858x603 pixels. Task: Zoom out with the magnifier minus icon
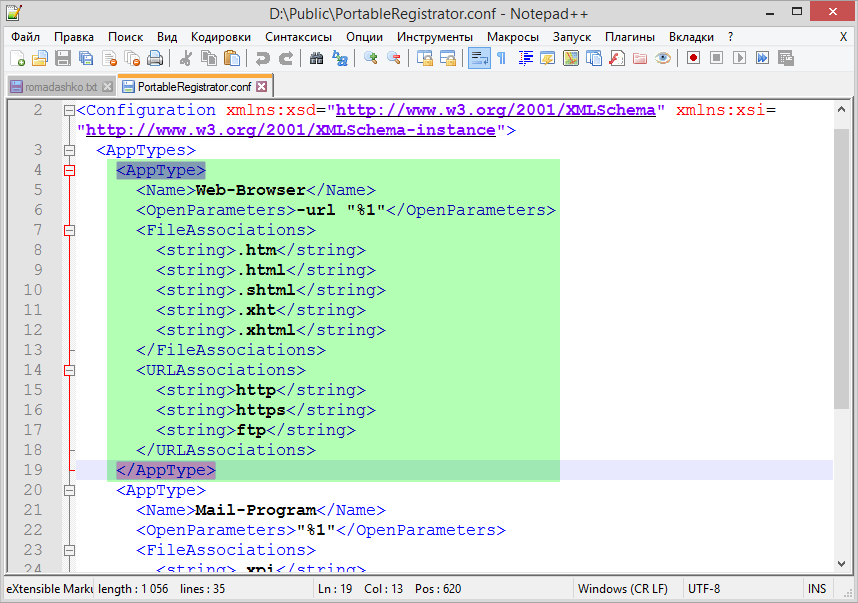(393, 58)
